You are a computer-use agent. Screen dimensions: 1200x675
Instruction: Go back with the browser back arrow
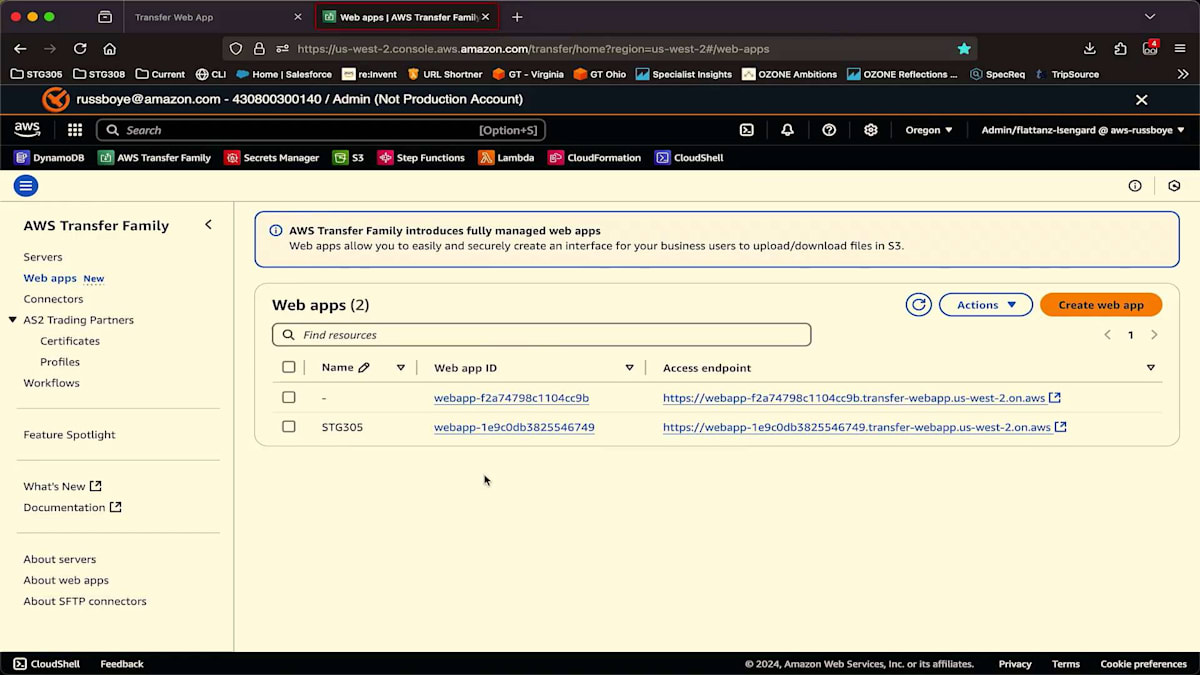(20, 48)
